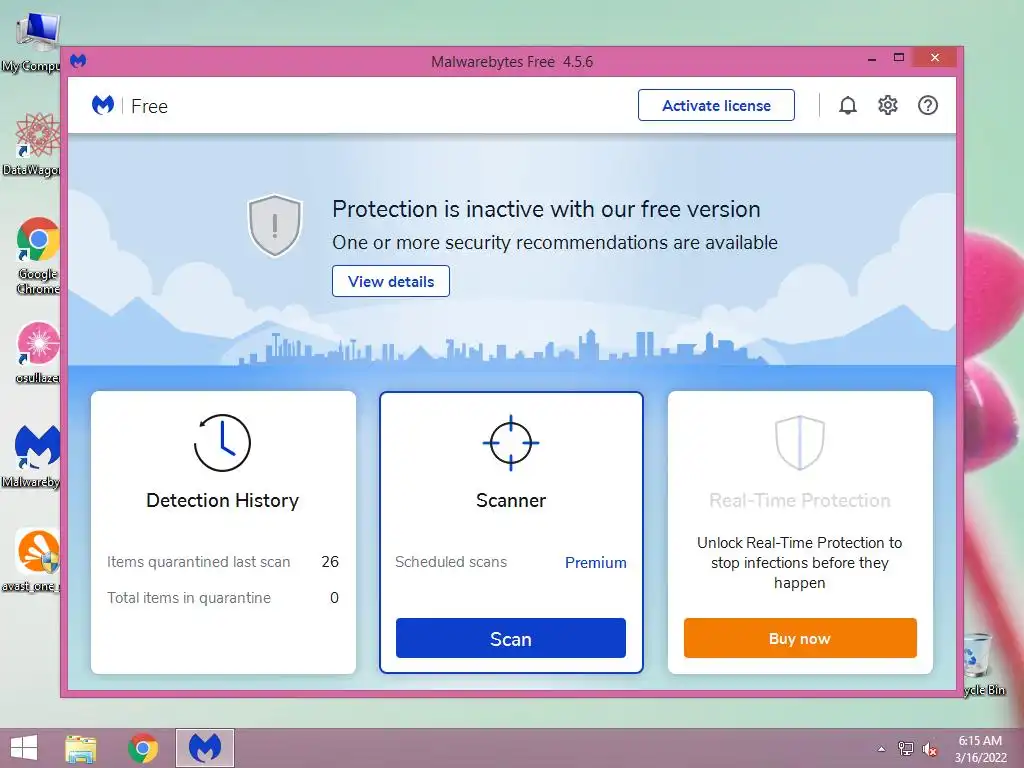Close the Malwarebytes window
1024x768 pixels.
[935, 57]
